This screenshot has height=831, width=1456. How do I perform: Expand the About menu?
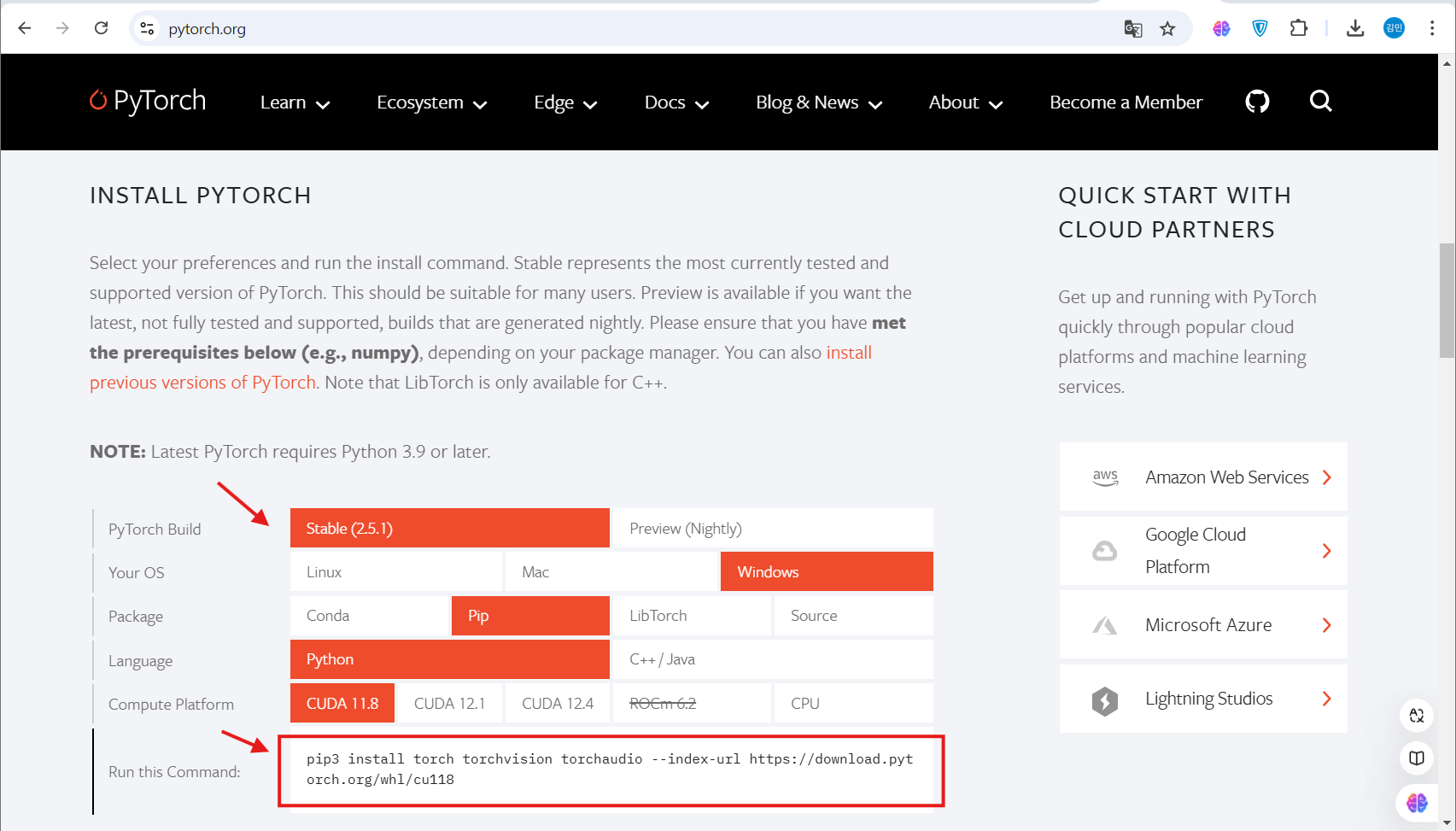966,102
